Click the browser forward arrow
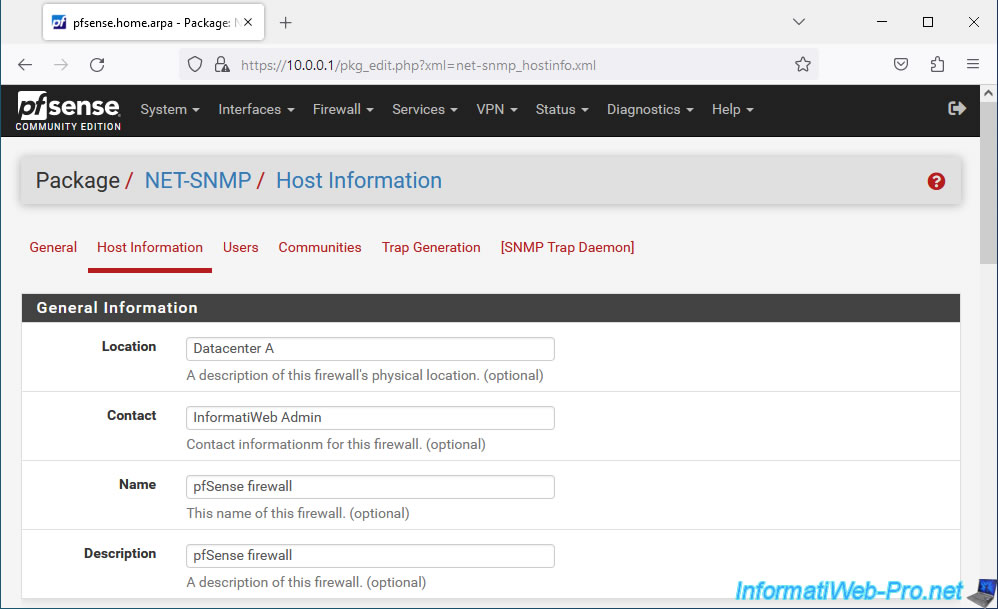This screenshot has height=609, width=998. coord(61,64)
